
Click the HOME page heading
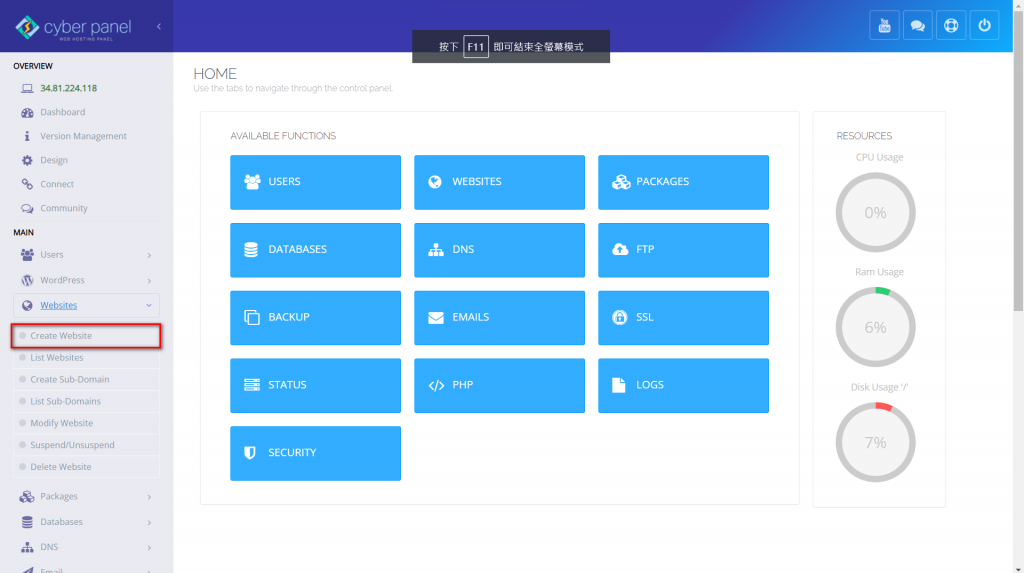click(215, 74)
